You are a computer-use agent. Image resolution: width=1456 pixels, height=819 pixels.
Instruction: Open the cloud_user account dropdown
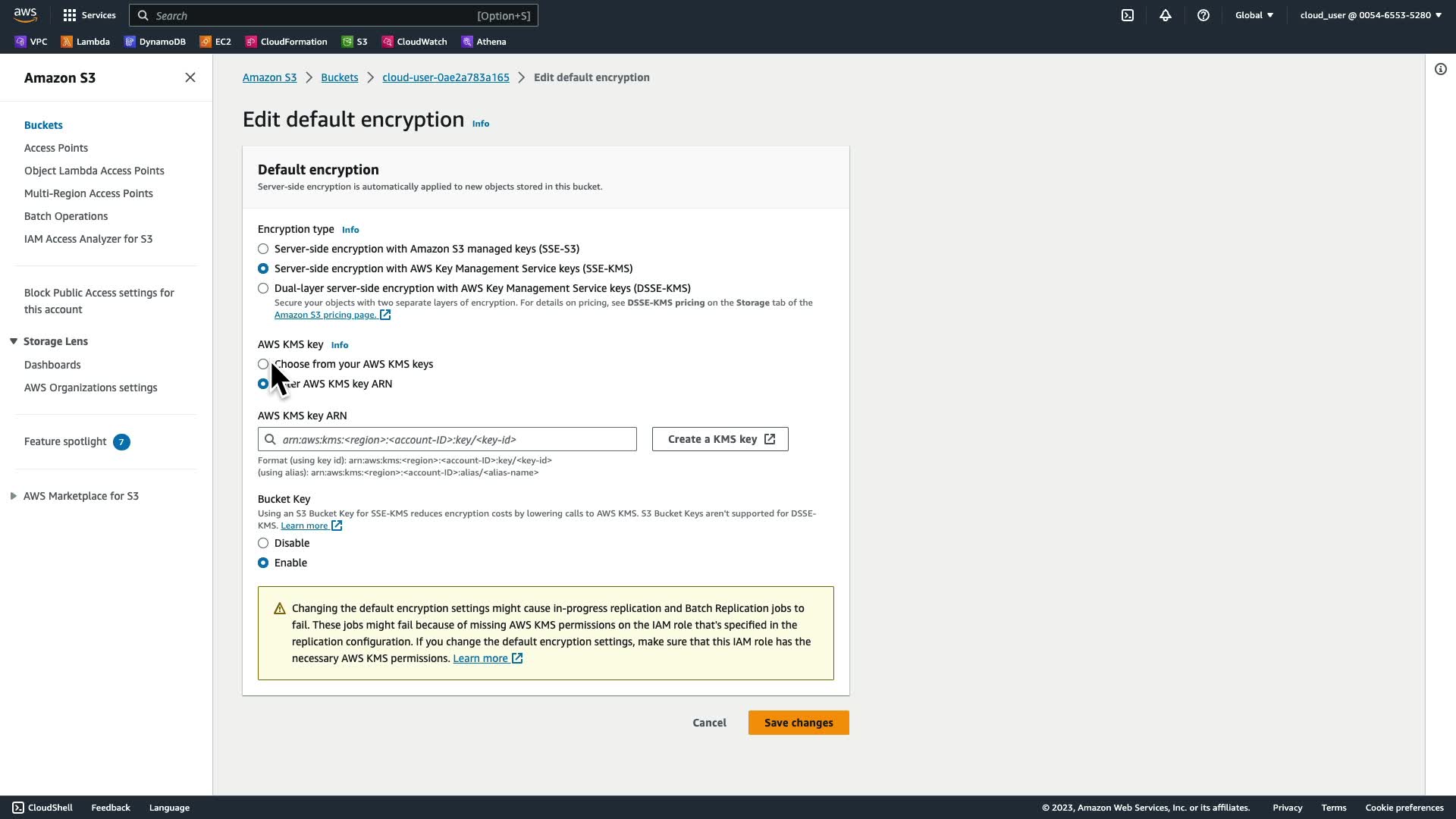point(1370,15)
